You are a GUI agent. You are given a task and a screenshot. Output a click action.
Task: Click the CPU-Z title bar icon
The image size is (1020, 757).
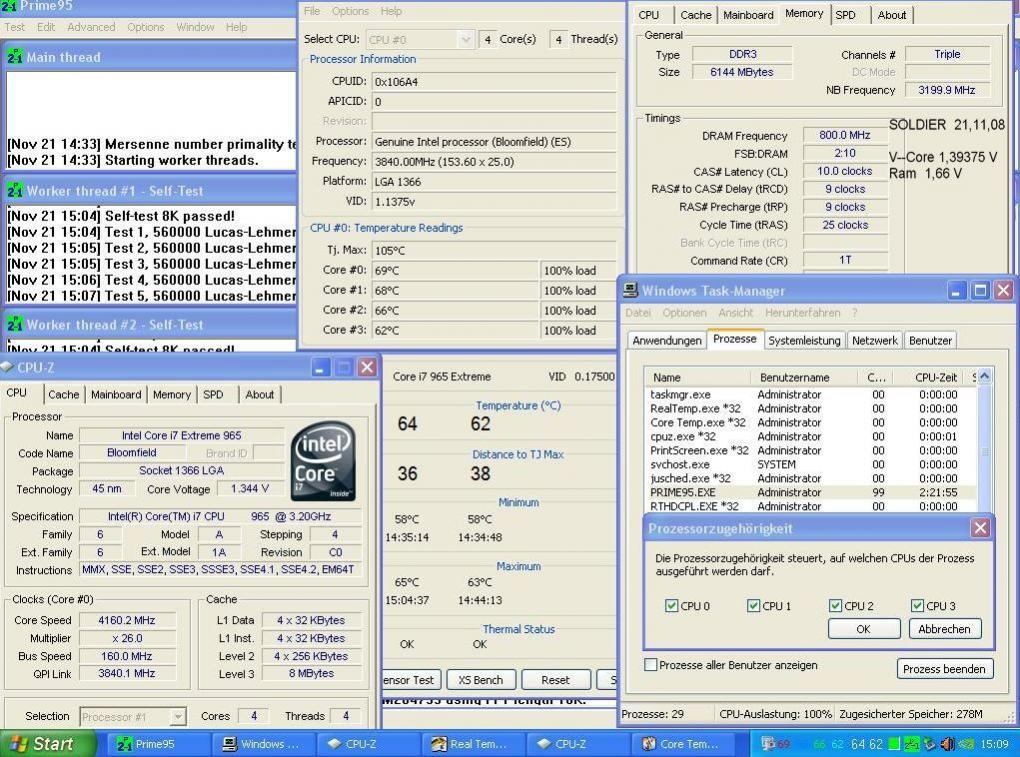8,367
